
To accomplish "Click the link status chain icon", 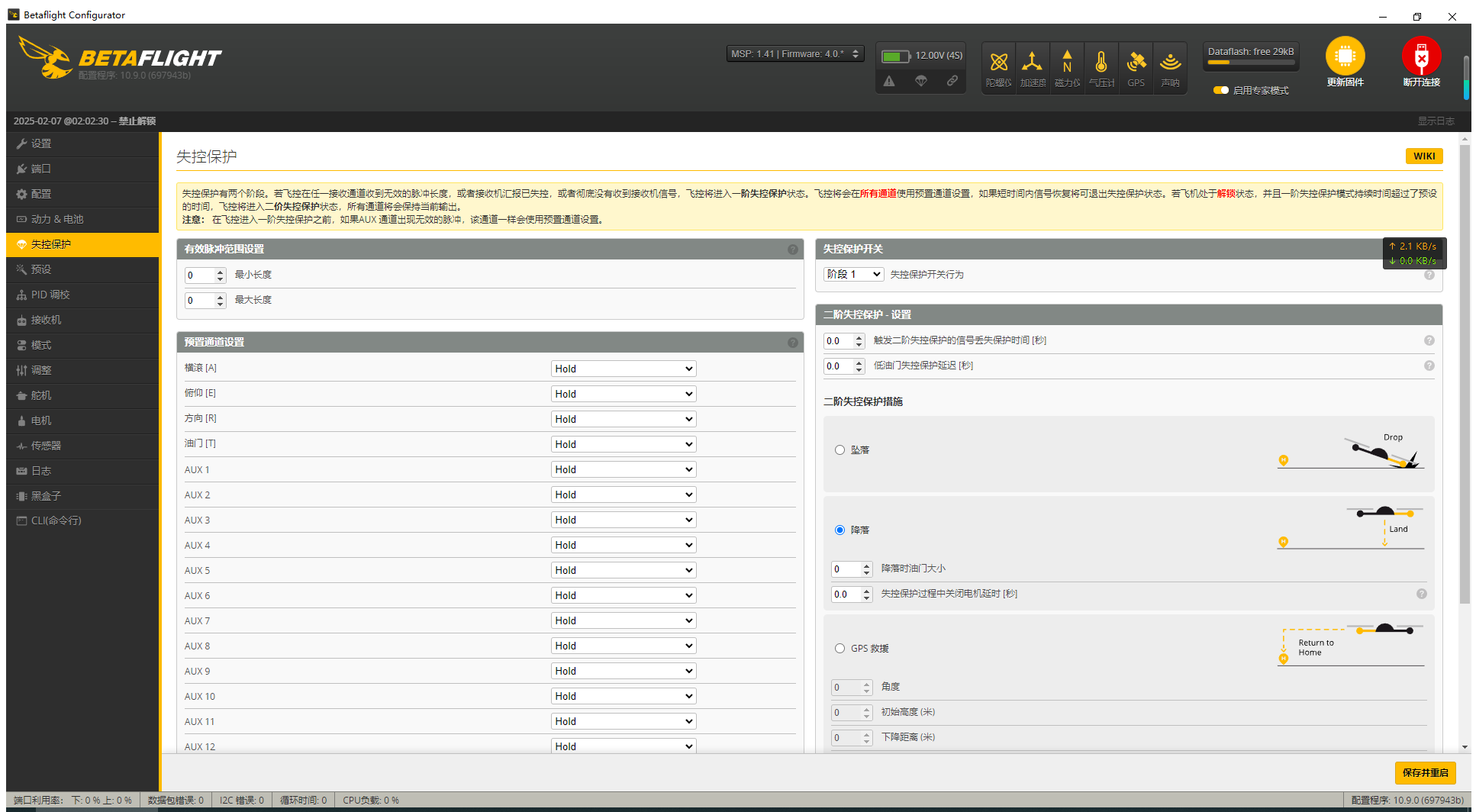I will click(952, 81).
